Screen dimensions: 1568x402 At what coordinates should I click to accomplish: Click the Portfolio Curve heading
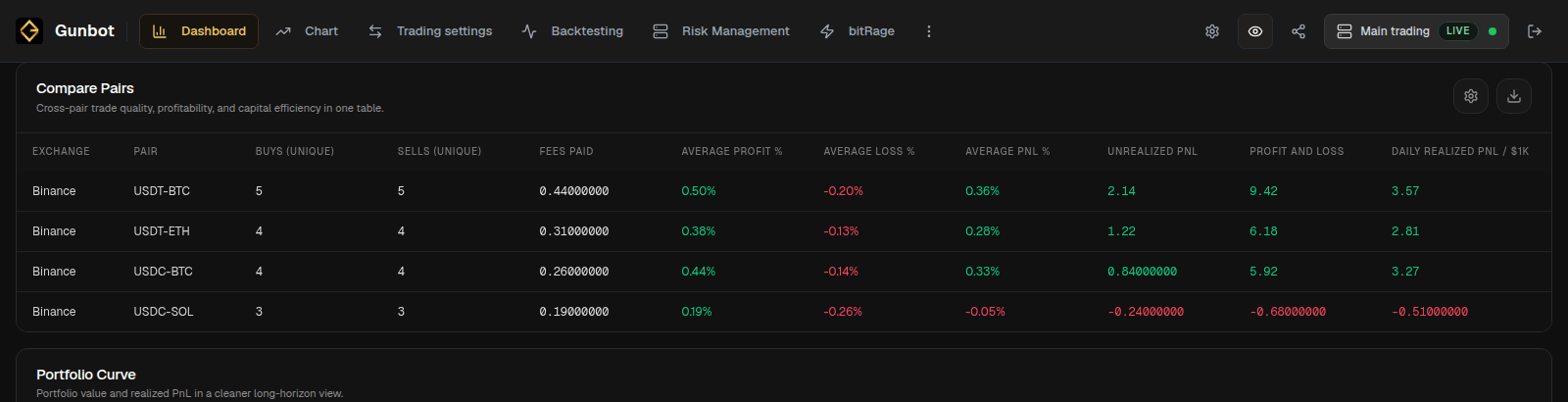86,375
